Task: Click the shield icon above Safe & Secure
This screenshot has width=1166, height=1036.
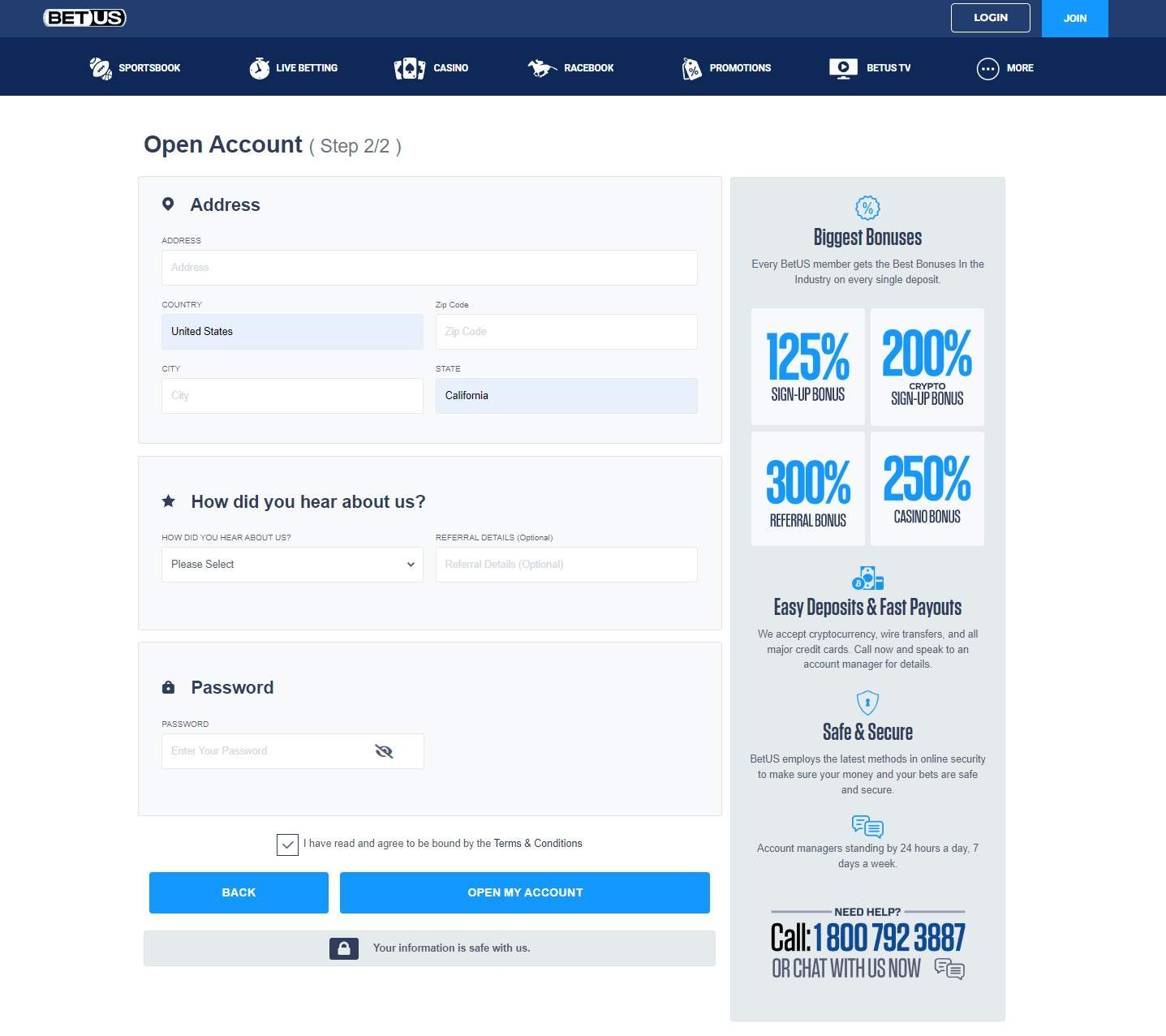Action: point(867,703)
